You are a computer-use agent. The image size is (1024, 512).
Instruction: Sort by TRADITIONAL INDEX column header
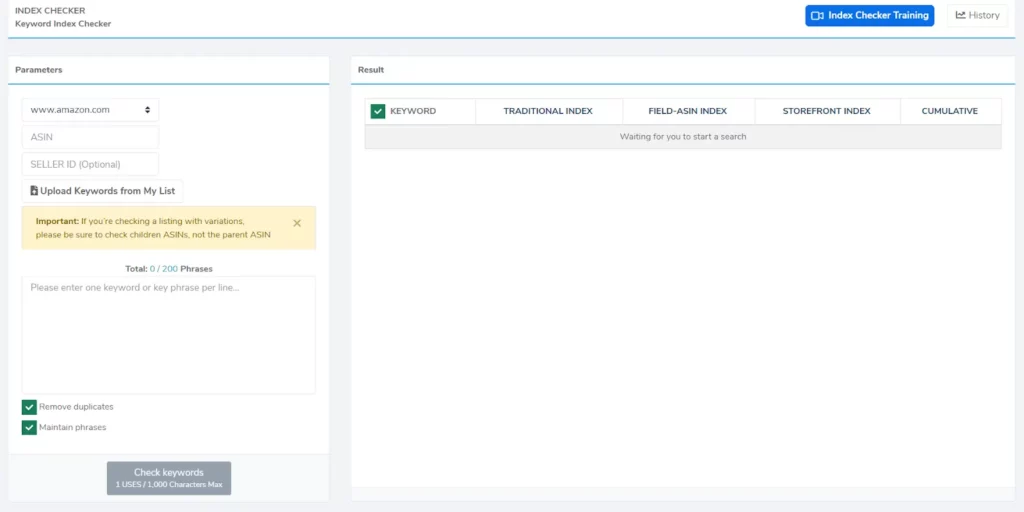coord(548,111)
